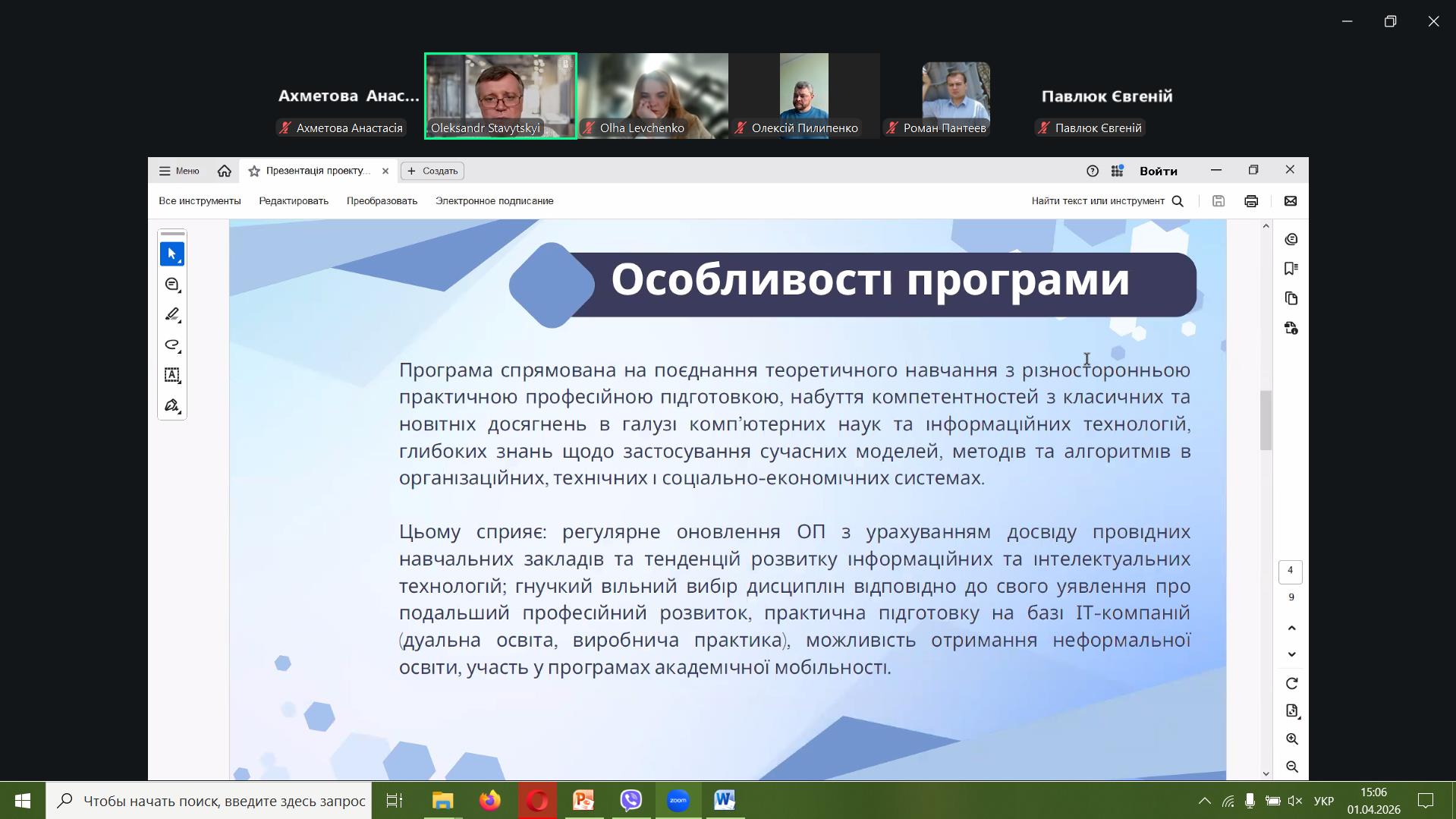Click the print document icon
The image size is (1456, 819).
coord(1251,201)
